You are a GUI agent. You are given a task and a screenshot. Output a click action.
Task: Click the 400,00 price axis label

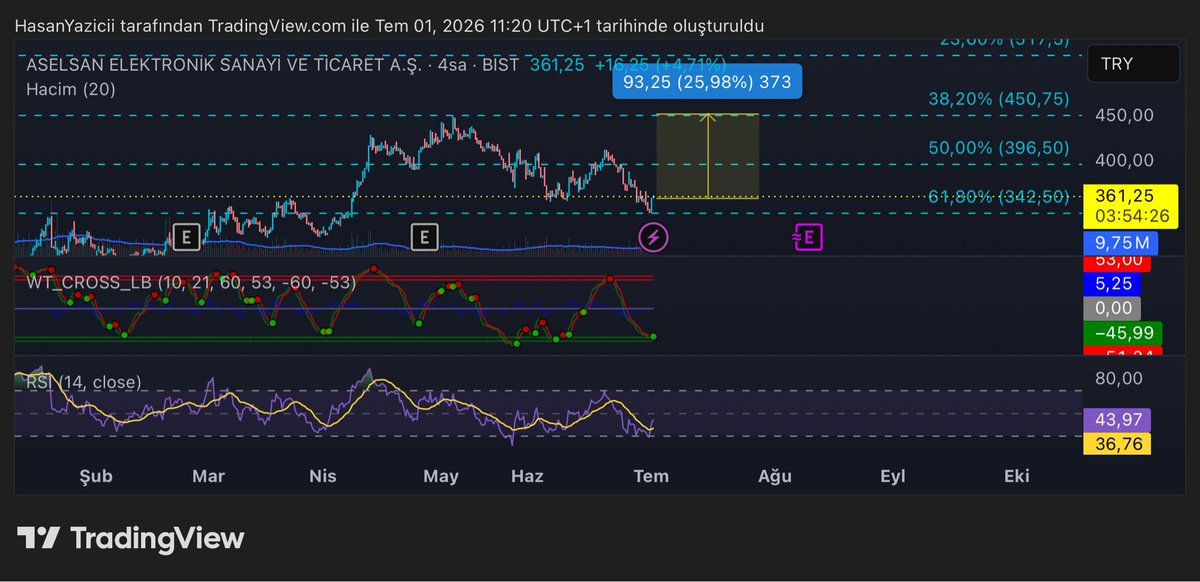[x=1125, y=160]
